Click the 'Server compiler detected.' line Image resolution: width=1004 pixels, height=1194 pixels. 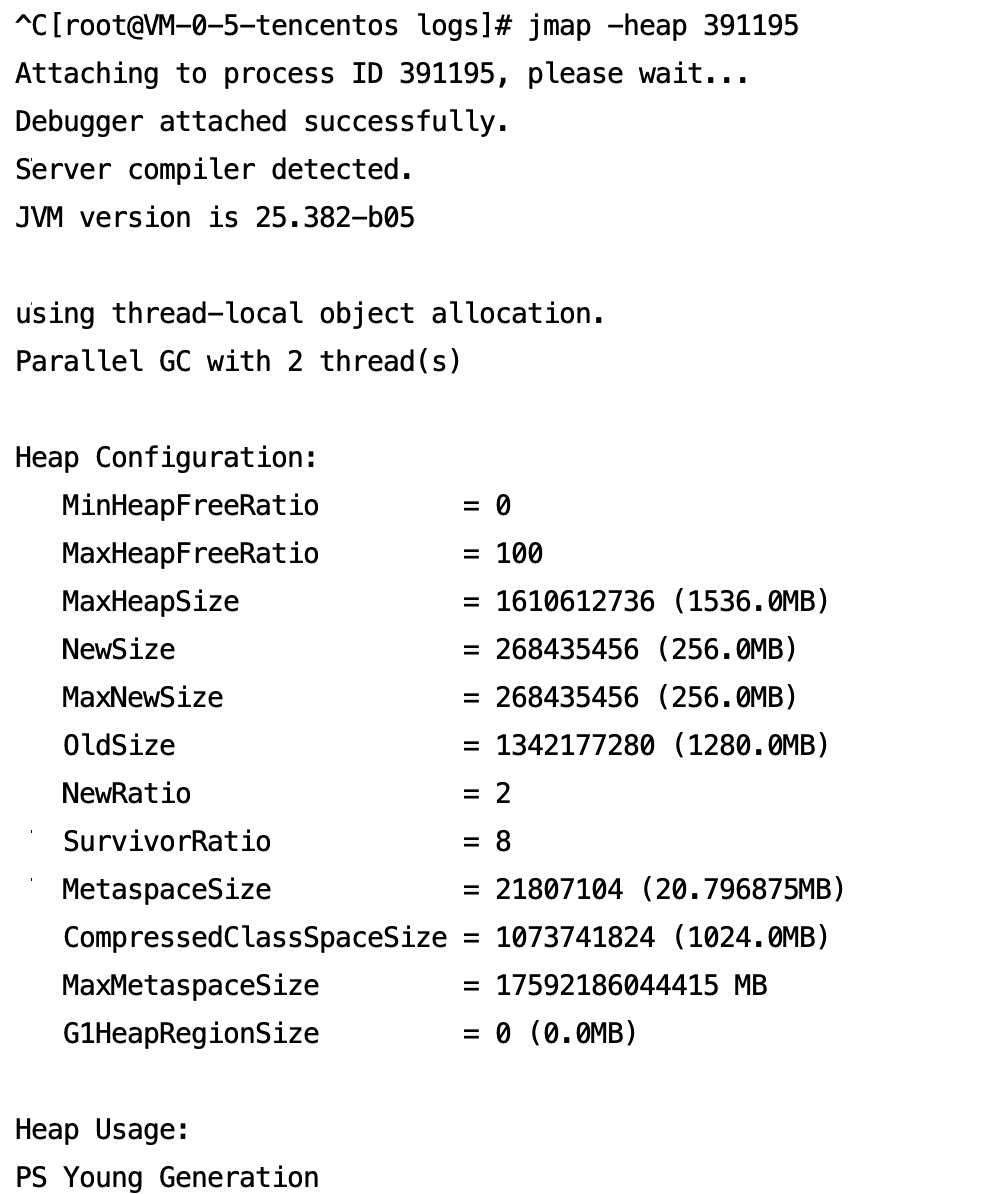pos(214,170)
